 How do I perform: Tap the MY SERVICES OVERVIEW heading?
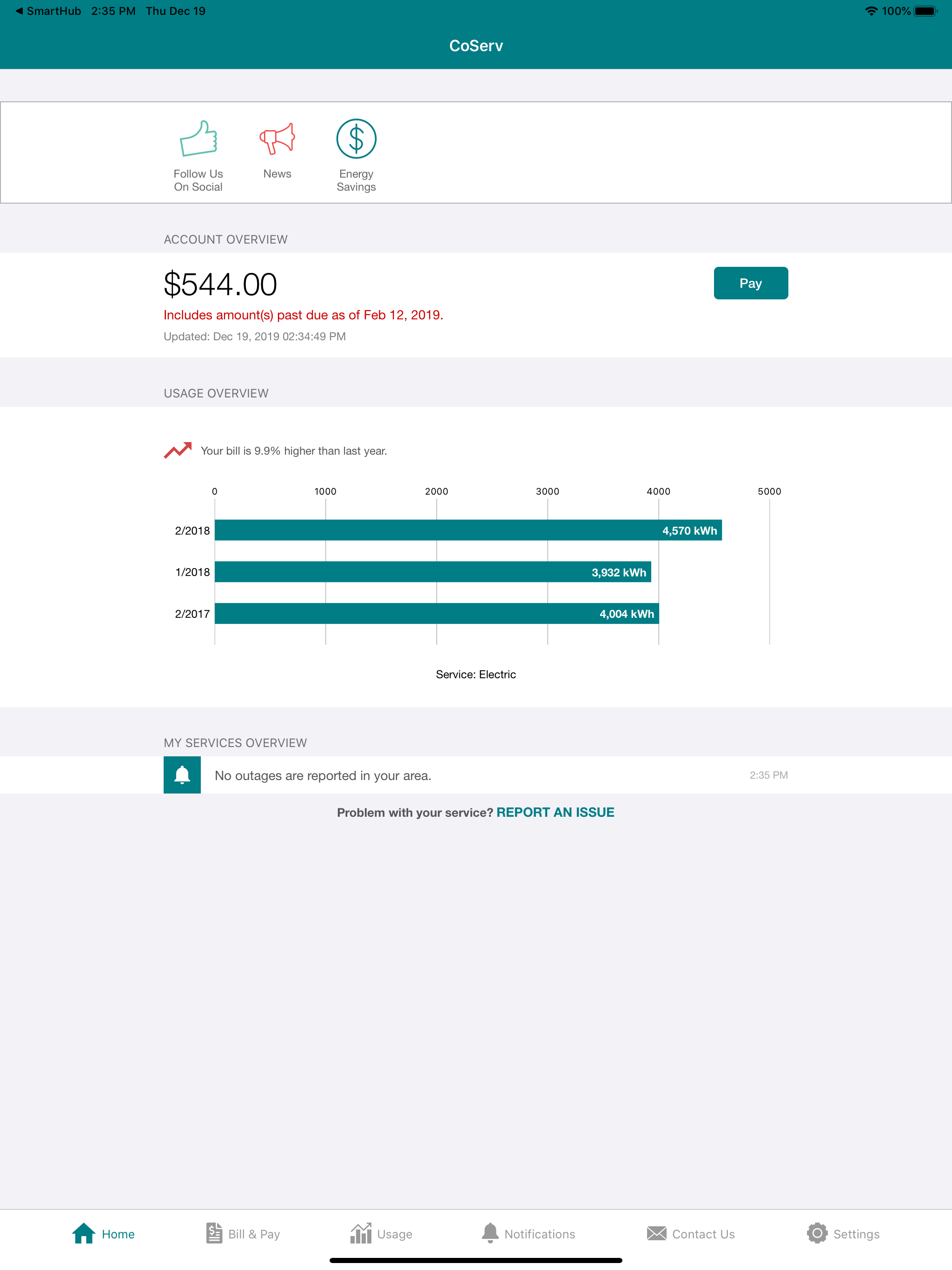(235, 743)
